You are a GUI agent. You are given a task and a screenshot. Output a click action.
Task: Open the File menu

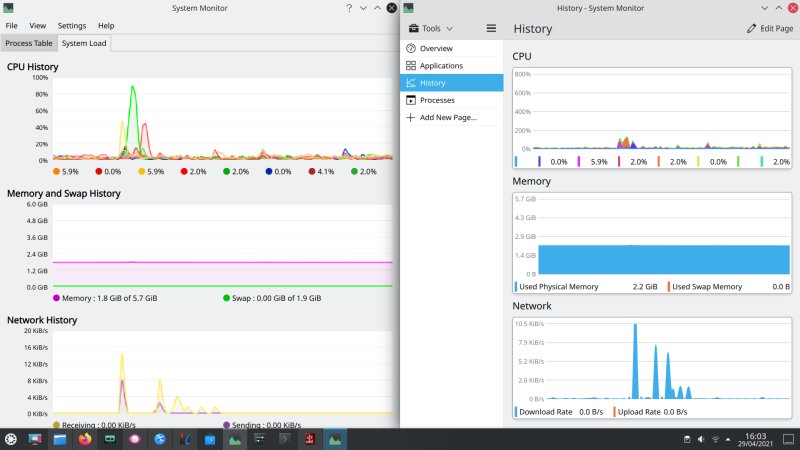tap(12, 25)
